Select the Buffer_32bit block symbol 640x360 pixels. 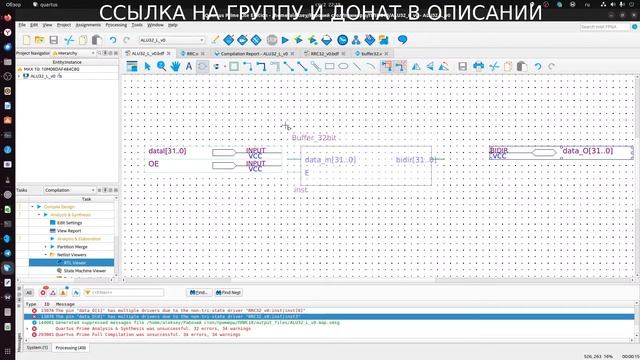coord(366,166)
